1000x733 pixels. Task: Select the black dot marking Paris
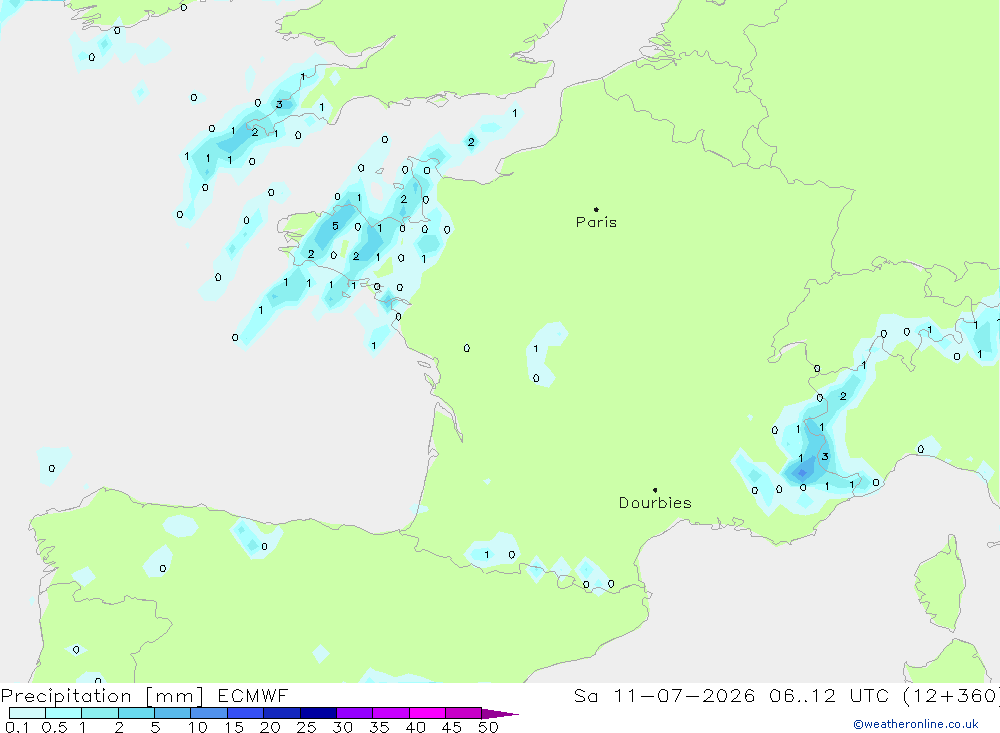pos(596,209)
